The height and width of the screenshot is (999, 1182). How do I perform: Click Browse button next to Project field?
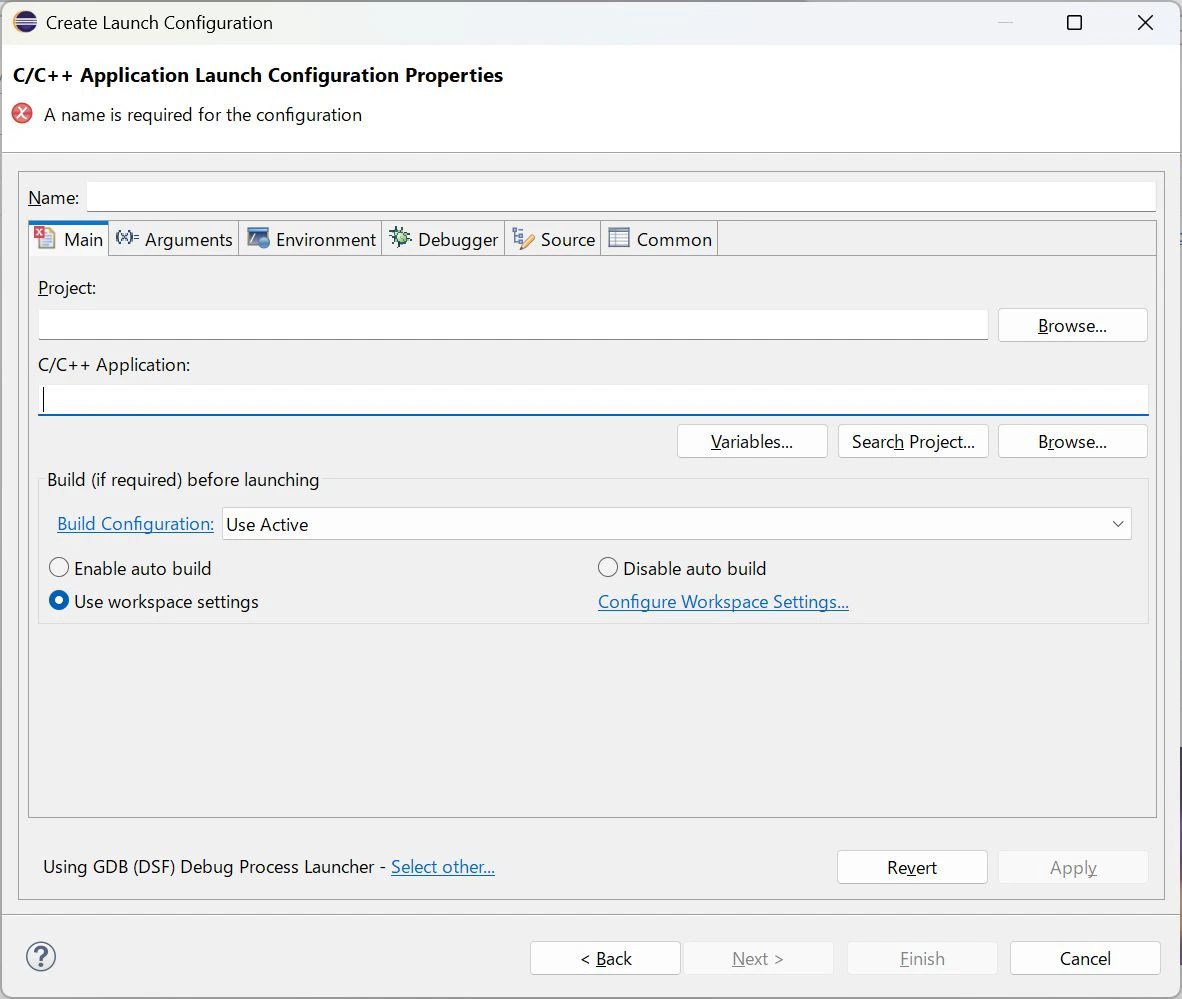click(1072, 325)
